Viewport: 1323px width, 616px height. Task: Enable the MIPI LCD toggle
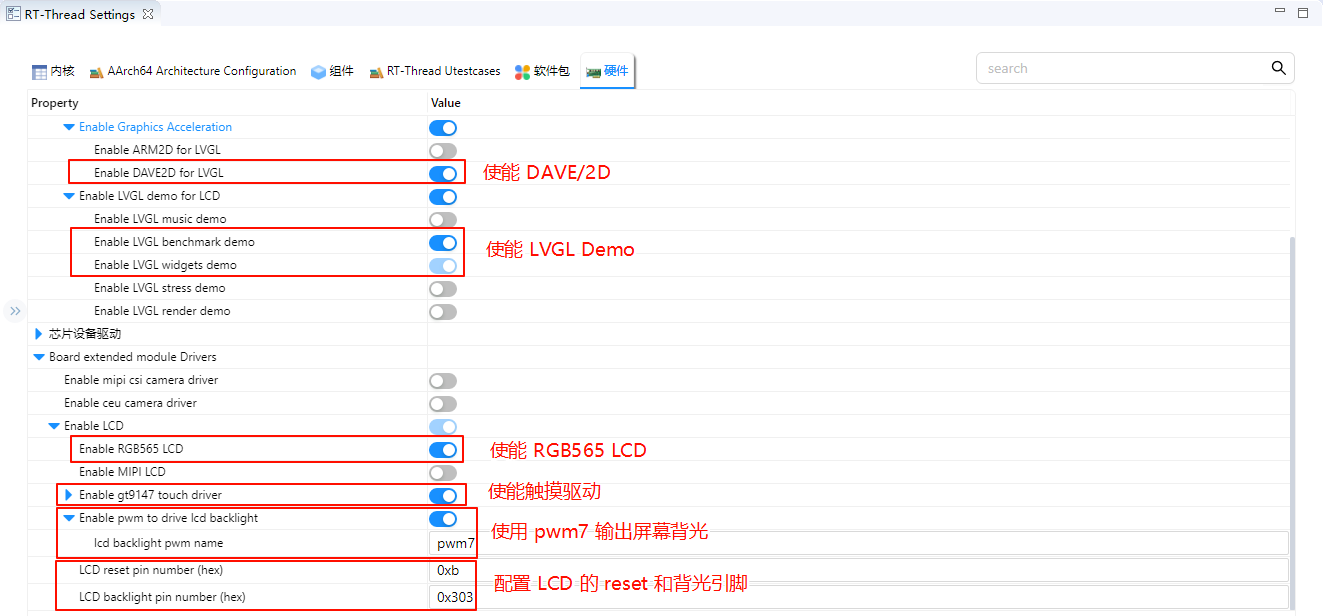pyautogui.click(x=442, y=472)
